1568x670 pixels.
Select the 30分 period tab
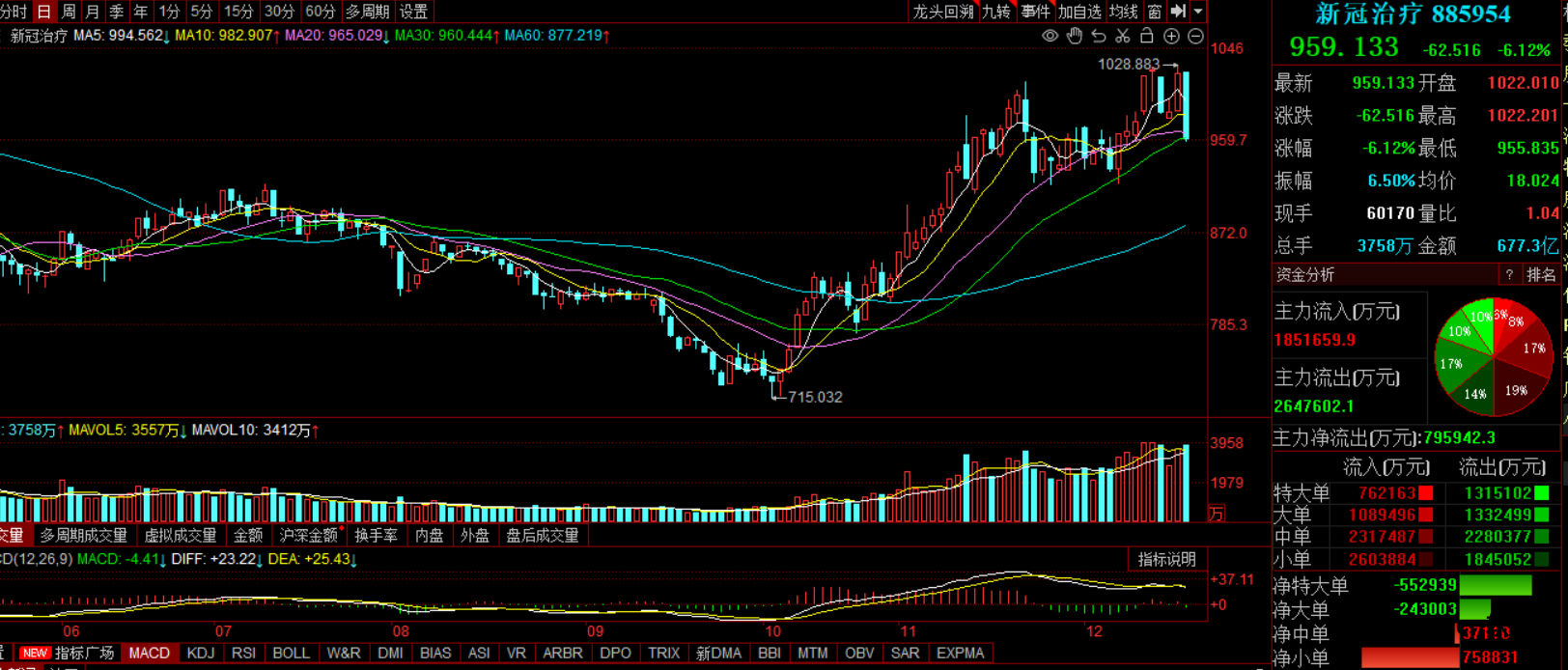point(279,12)
